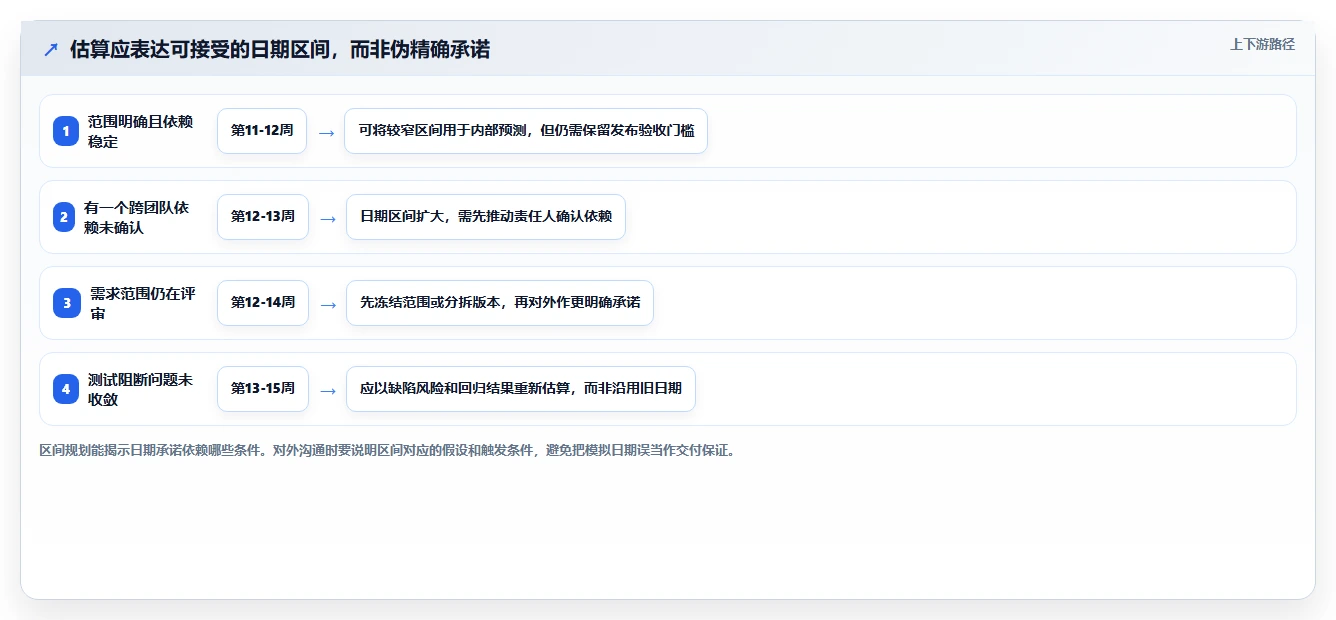The height and width of the screenshot is (620, 1336).
Task: Open the 可将较窄区间用于内部预测 action box
Action: tap(526, 131)
